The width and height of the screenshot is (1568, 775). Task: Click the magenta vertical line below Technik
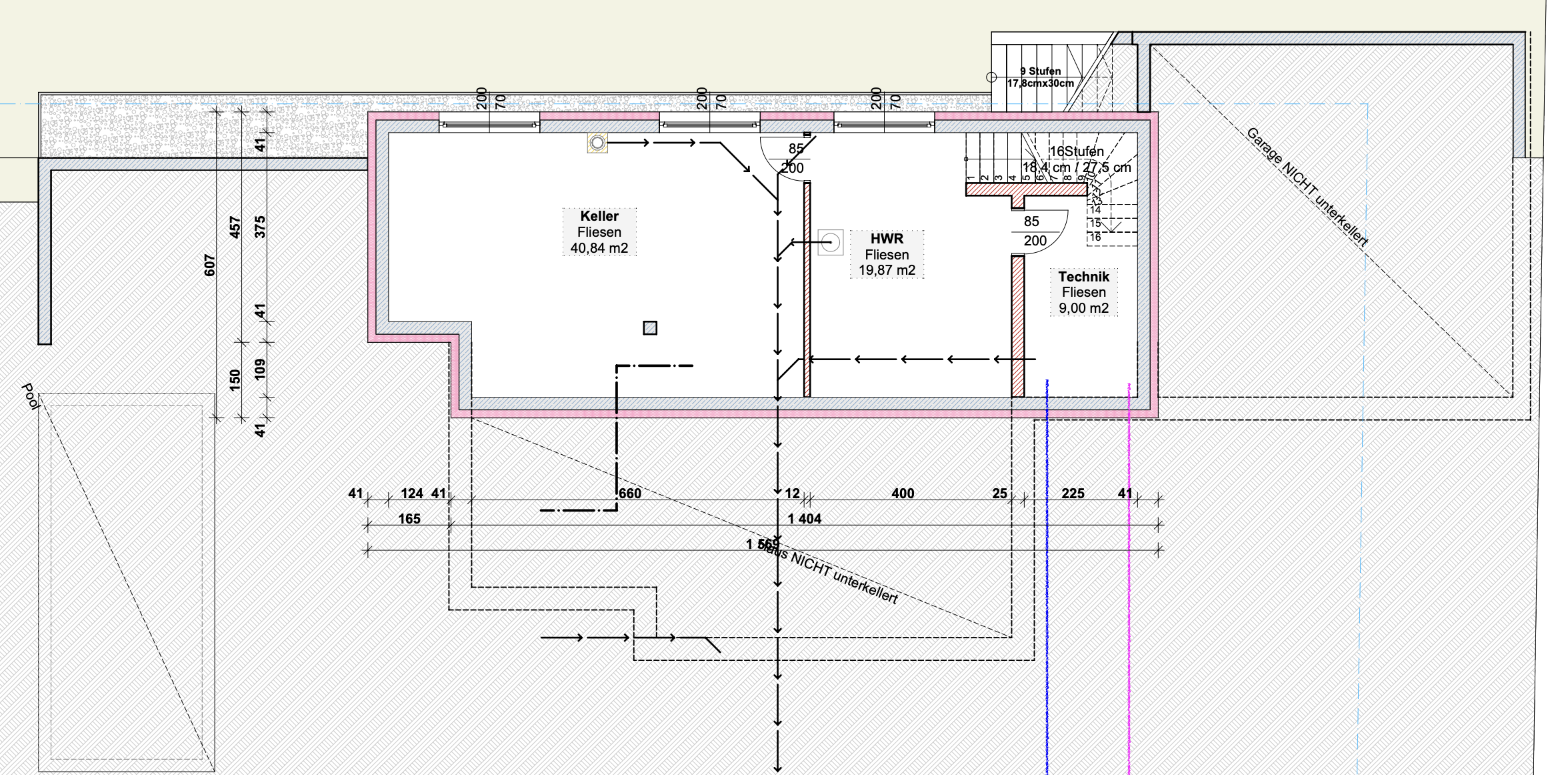pyautogui.click(x=1129, y=579)
